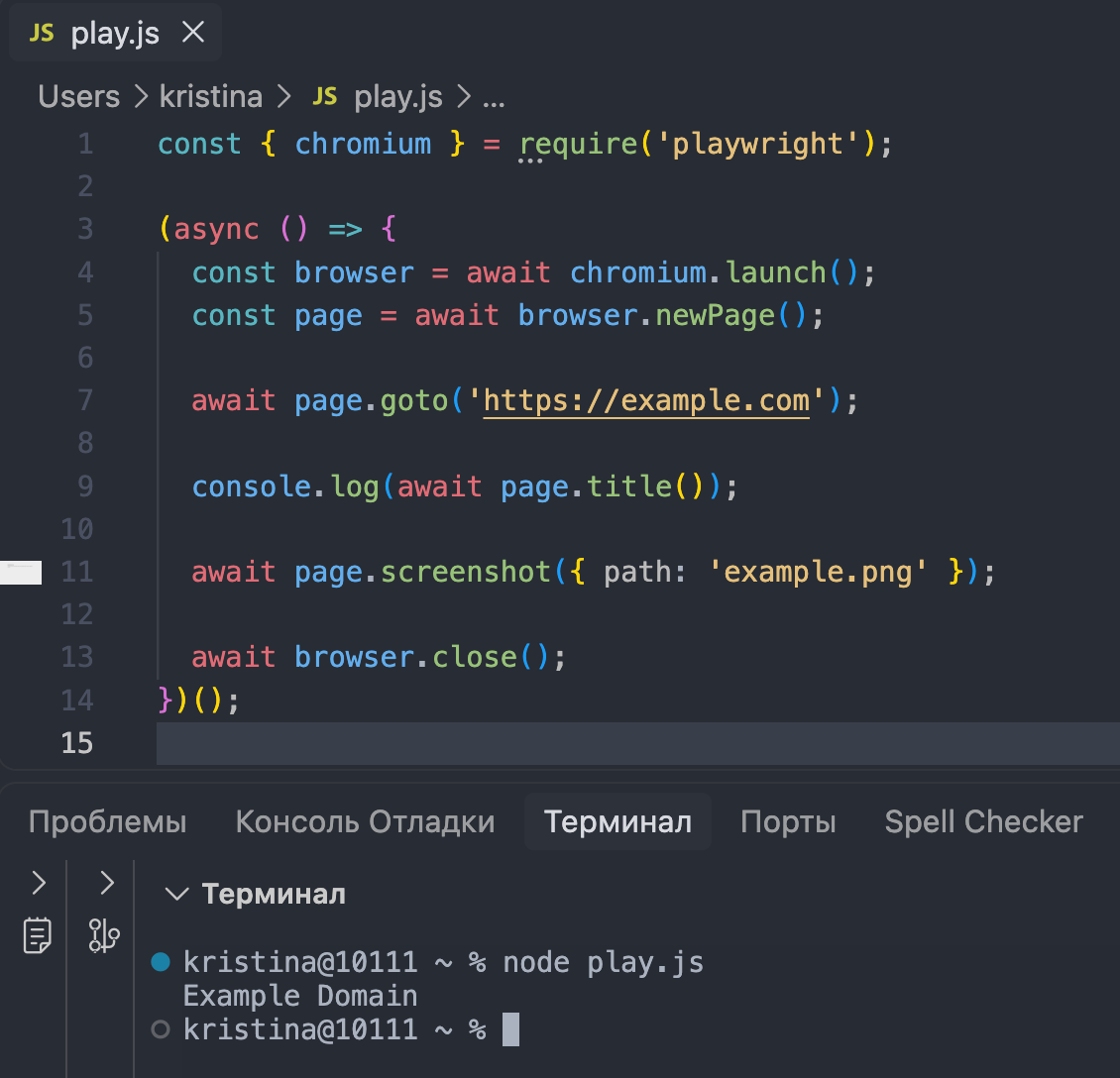Click browser.close() on line 13
The height and width of the screenshot is (1078, 1120).
pyautogui.click(x=421, y=657)
